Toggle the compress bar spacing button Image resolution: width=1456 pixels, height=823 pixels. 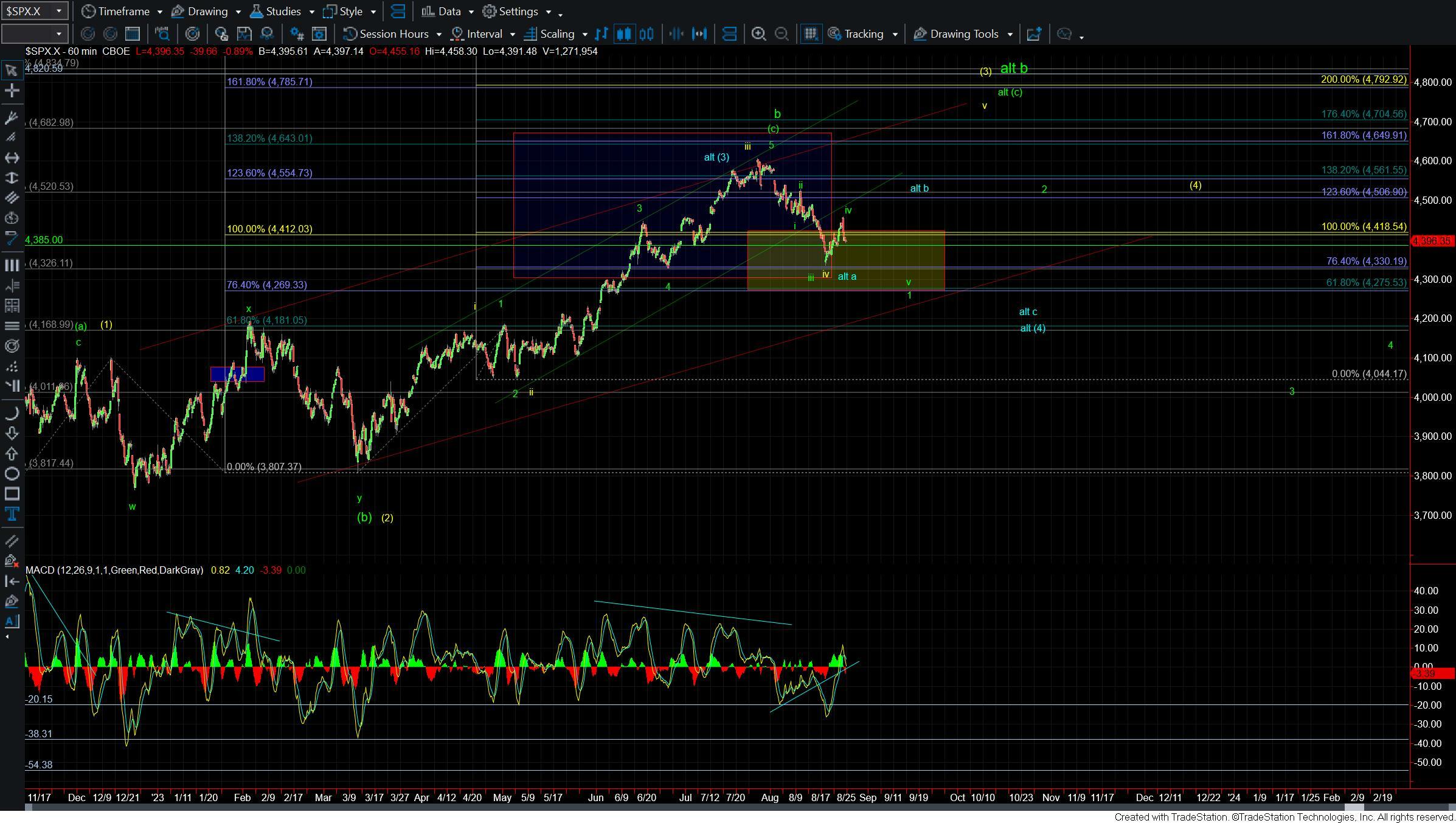pyautogui.click(x=676, y=34)
